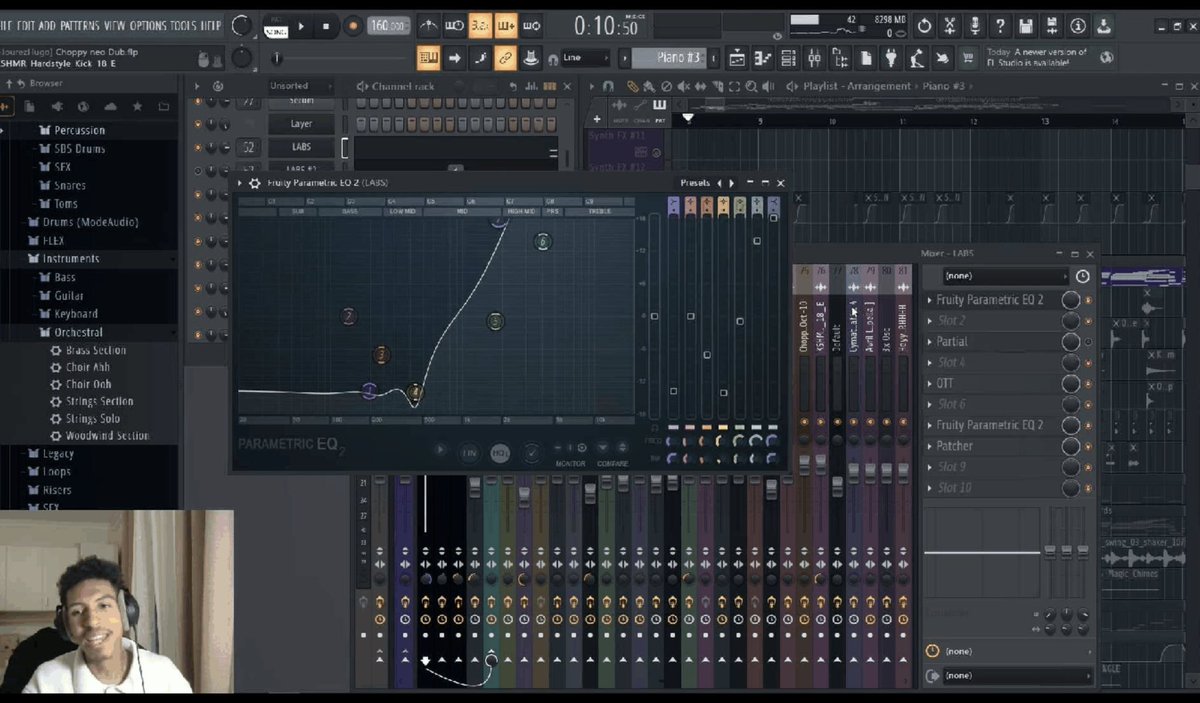The height and width of the screenshot is (703, 1200).
Task: Click the Layer channel button in the Channel rack
Action: [301, 124]
